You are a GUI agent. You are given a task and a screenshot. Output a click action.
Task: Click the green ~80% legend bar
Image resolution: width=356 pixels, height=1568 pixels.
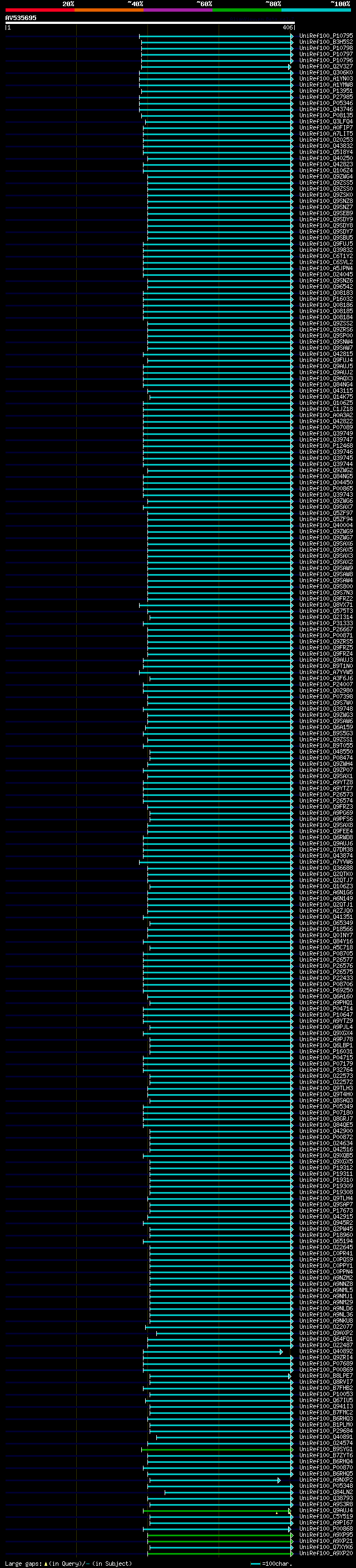(247, 10)
